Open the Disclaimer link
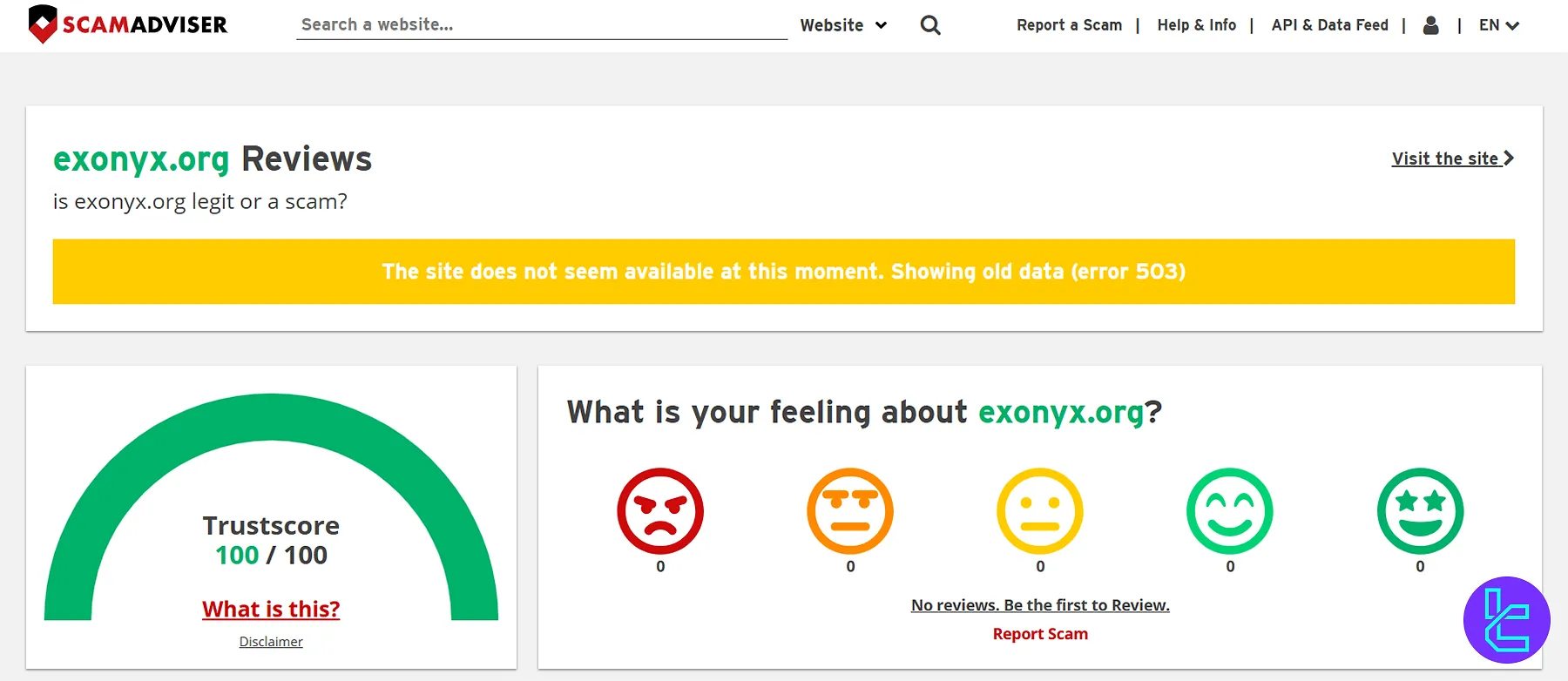 click(x=271, y=642)
